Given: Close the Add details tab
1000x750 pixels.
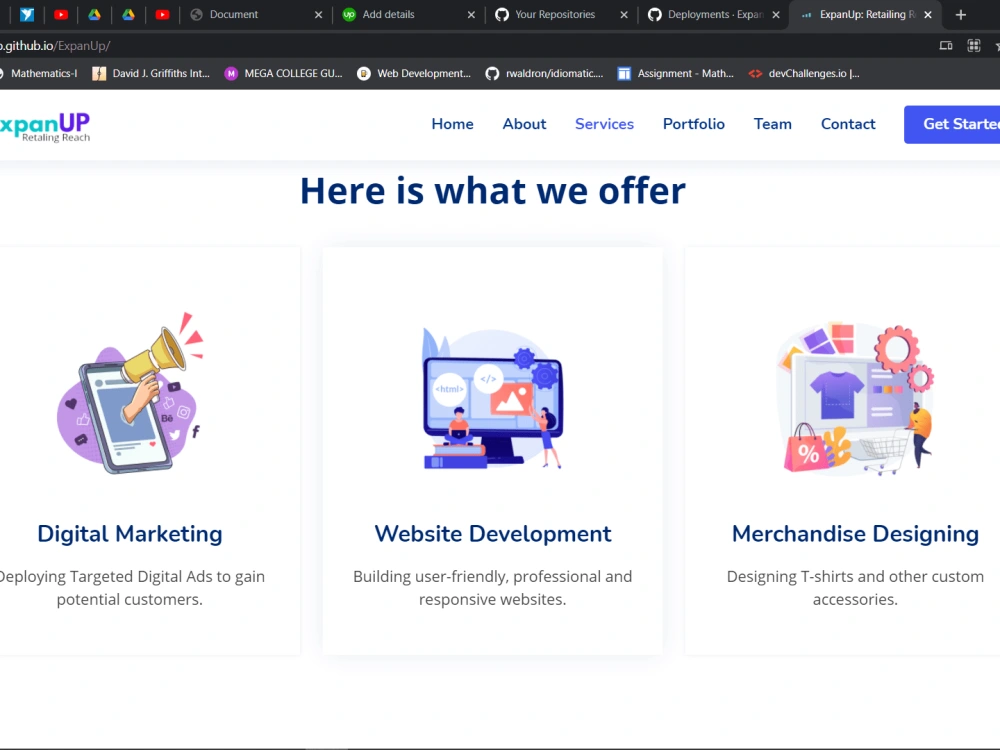Looking at the screenshot, I should click(x=471, y=15).
